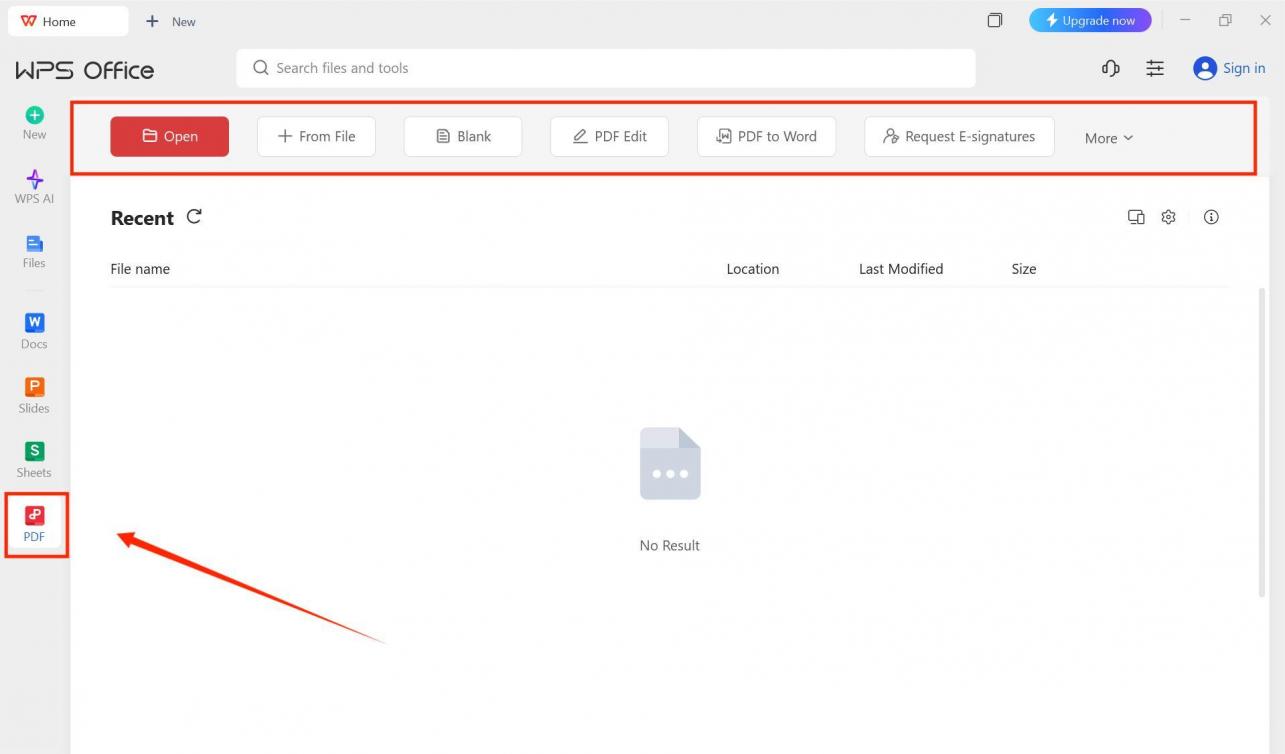Open the PDF Edit tool
1285x754 pixels.
pos(609,137)
